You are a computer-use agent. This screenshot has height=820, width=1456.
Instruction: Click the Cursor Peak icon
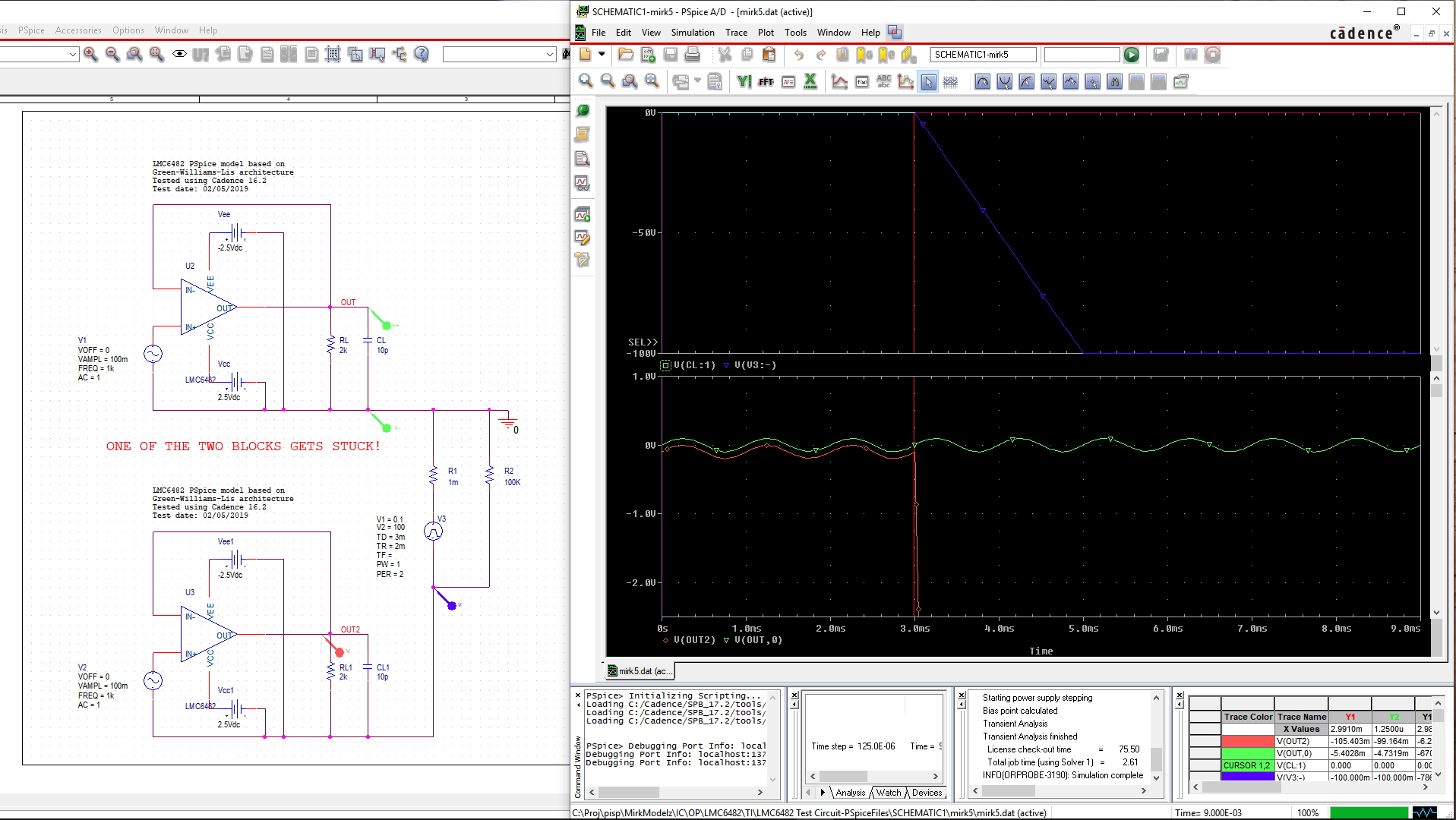pyautogui.click(x=982, y=81)
